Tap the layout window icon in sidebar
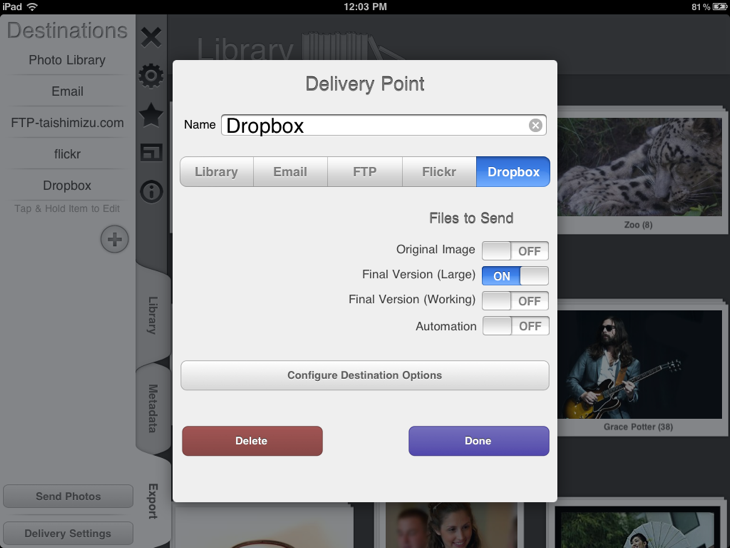730x548 pixels. coord(151,153)
